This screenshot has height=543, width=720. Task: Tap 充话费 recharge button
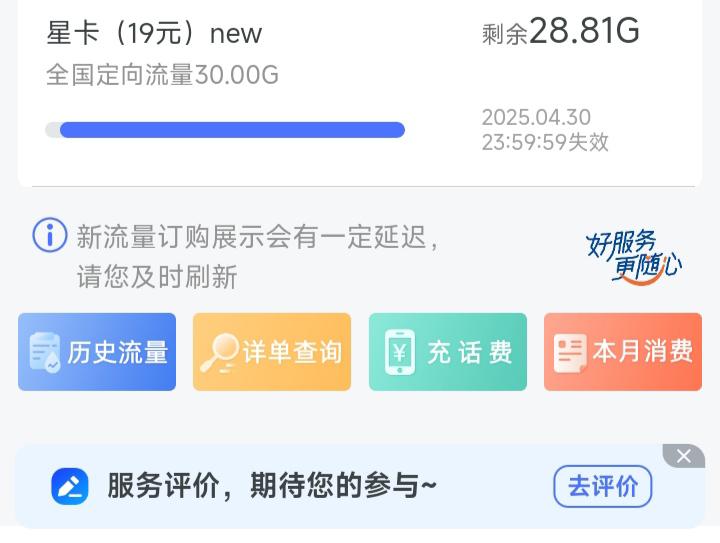(448, 352)
